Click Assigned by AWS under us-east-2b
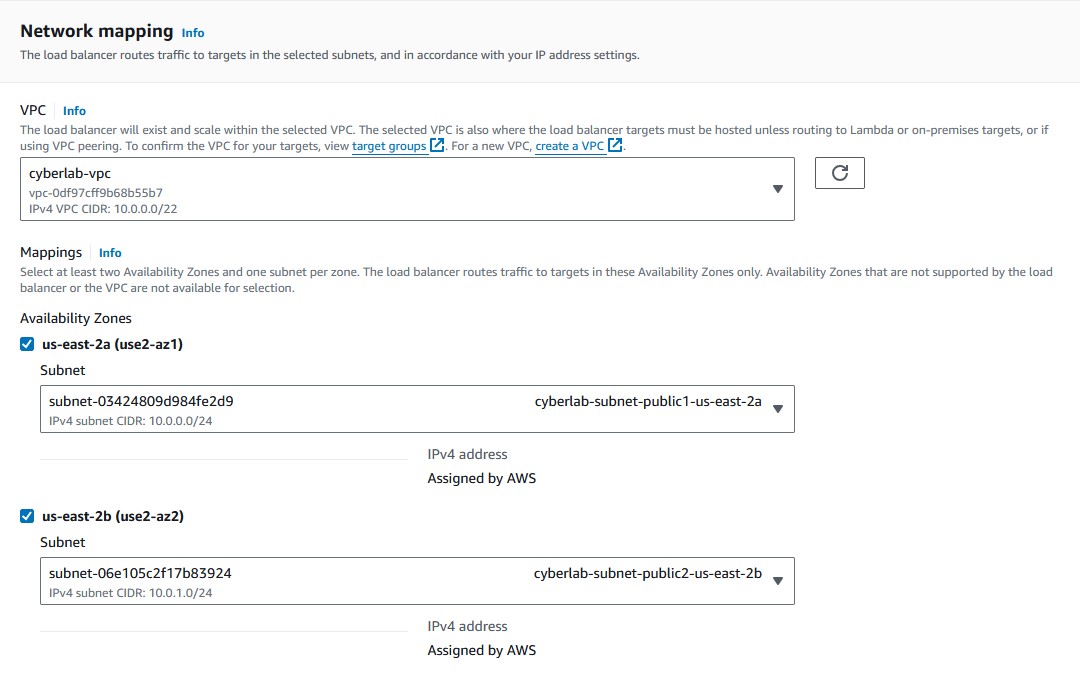The height and width of the screenshot is (686, 1080). click(481, 650)
